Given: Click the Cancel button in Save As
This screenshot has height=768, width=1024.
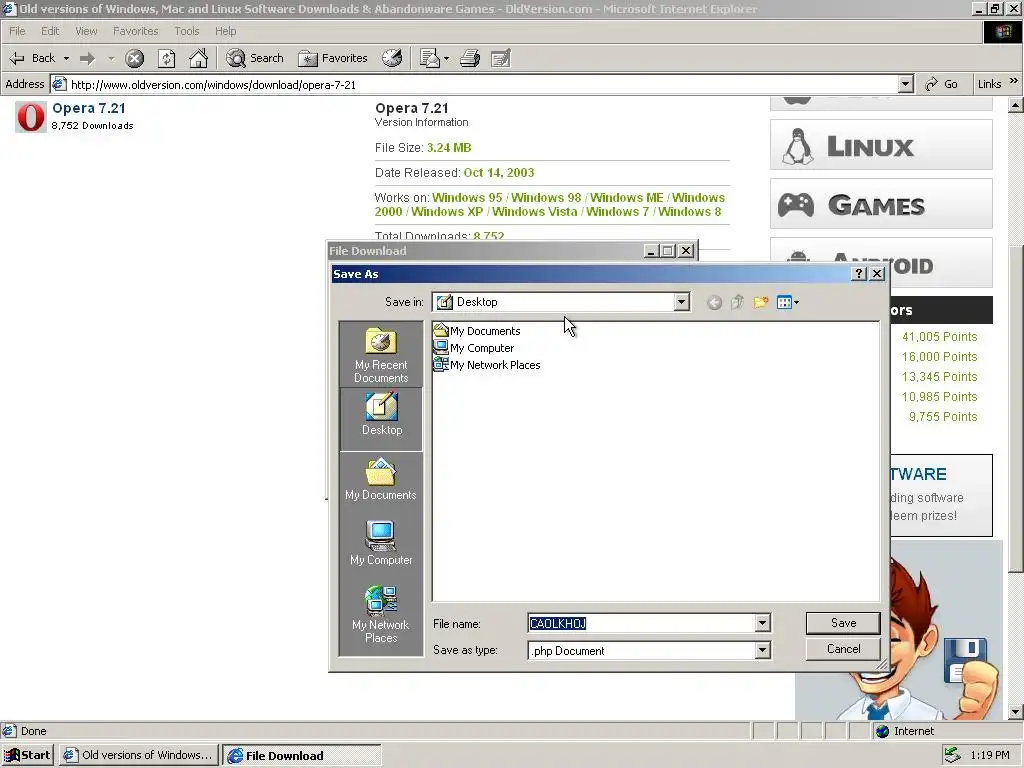Looking at the screenshot, I should [x=843, y=649].
